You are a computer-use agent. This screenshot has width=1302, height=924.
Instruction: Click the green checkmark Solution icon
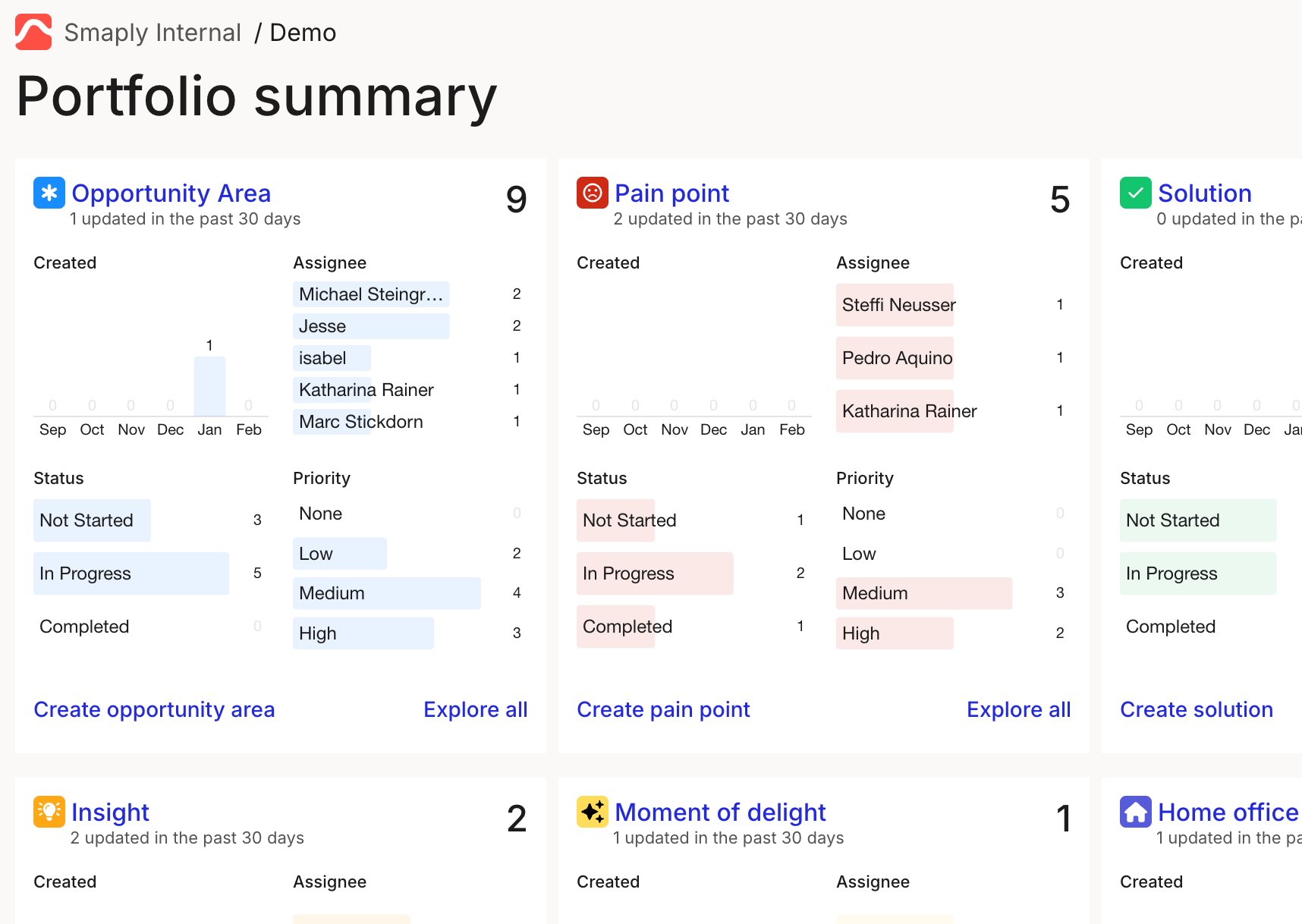coord(1136,193)
